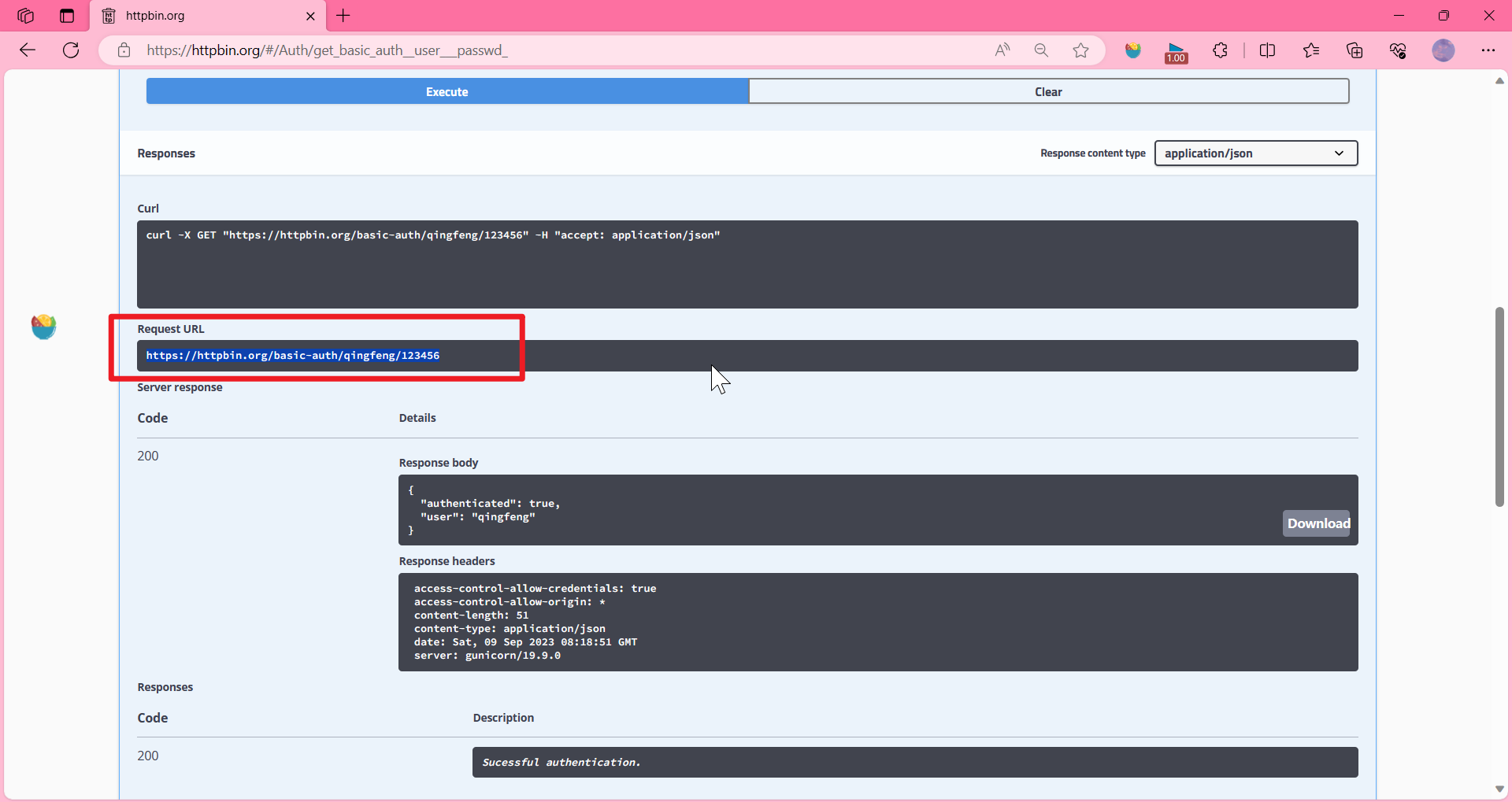Viewport: 1512px width, 802px height.
Task: Click the "authenticated": true line
Action: click(x=490, y=504)
